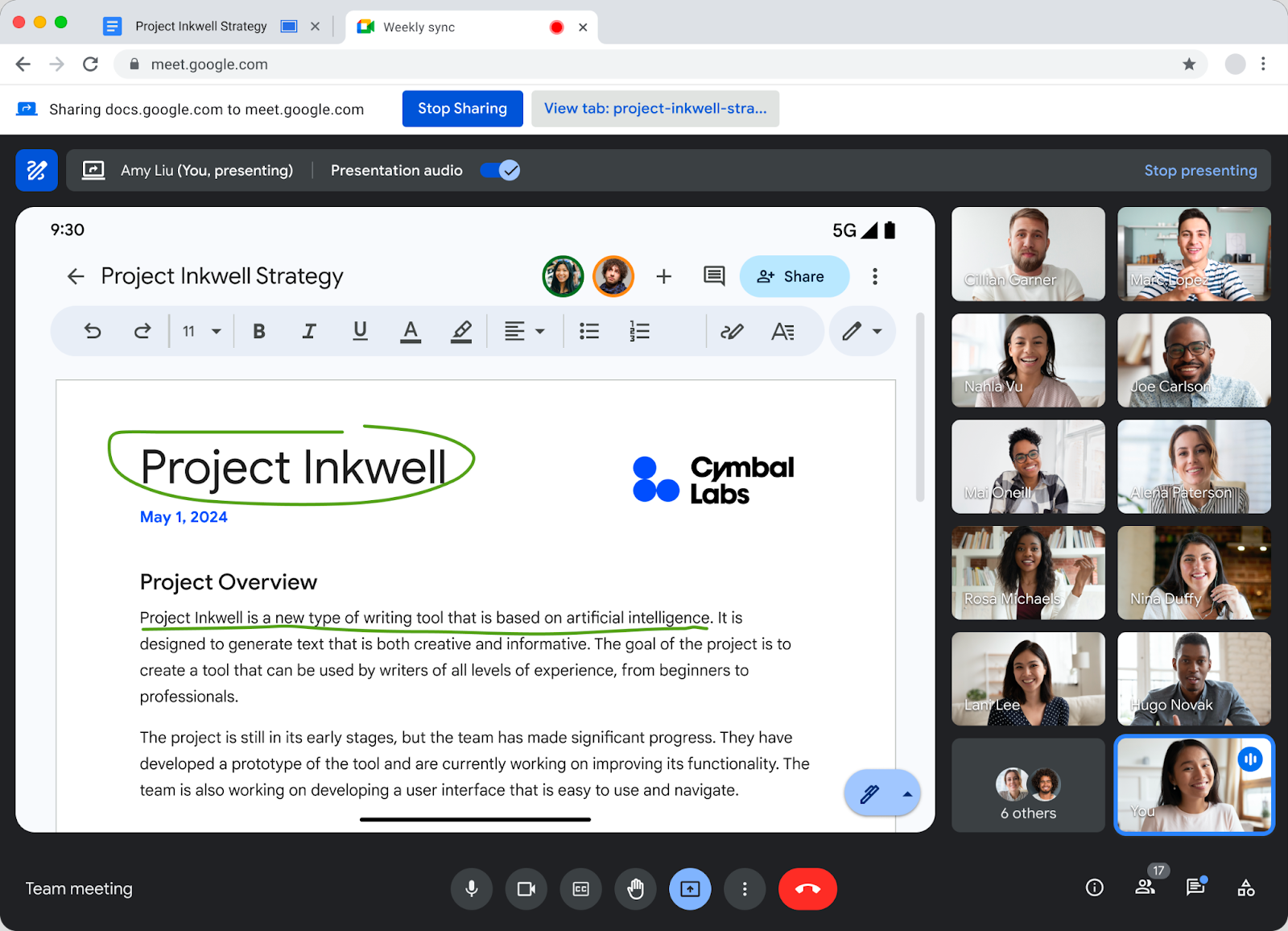
Task: Click the Stop Sharing button
Action: [x=462, y=108]
